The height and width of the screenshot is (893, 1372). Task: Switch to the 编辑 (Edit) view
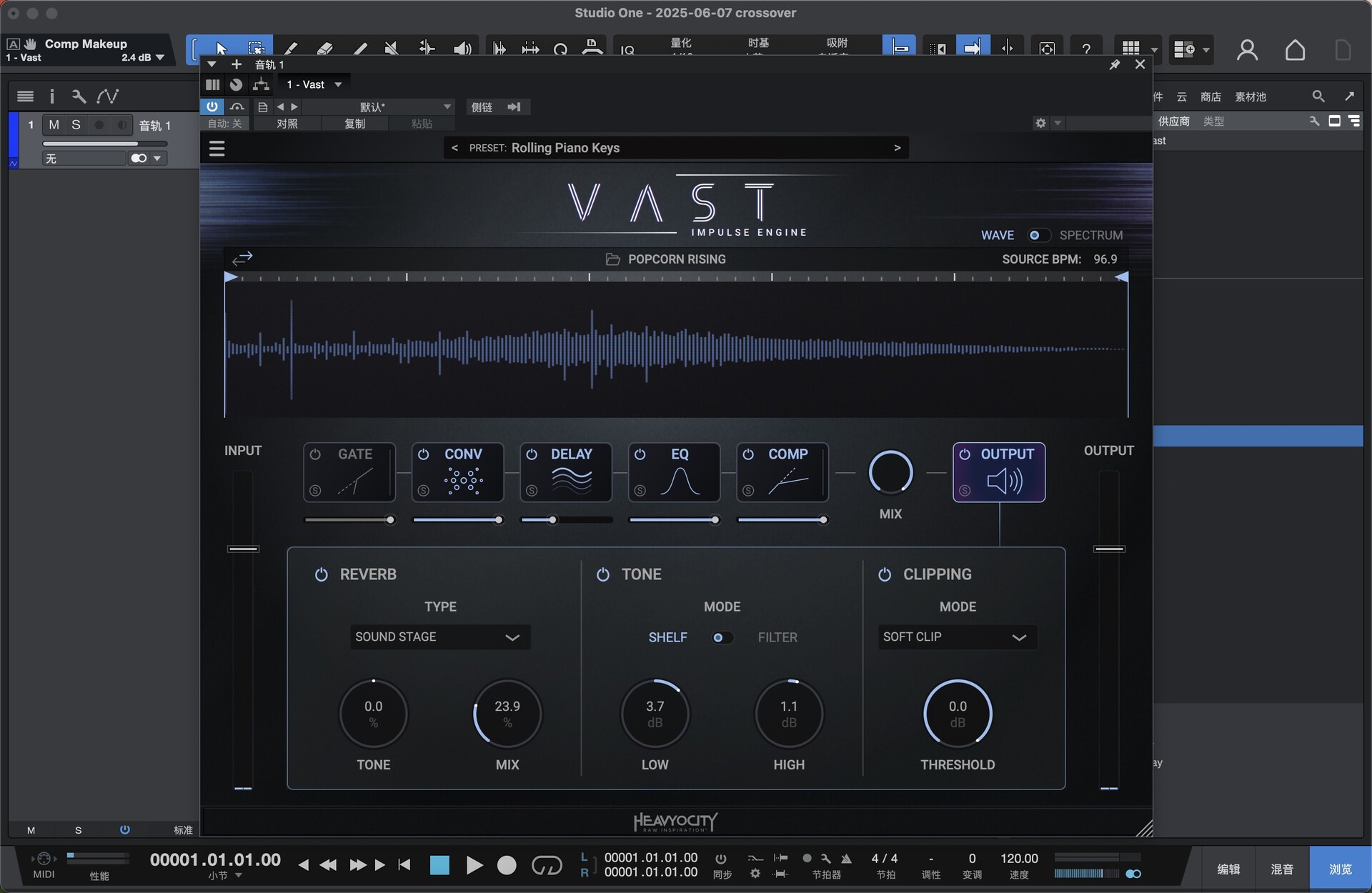1228,869
